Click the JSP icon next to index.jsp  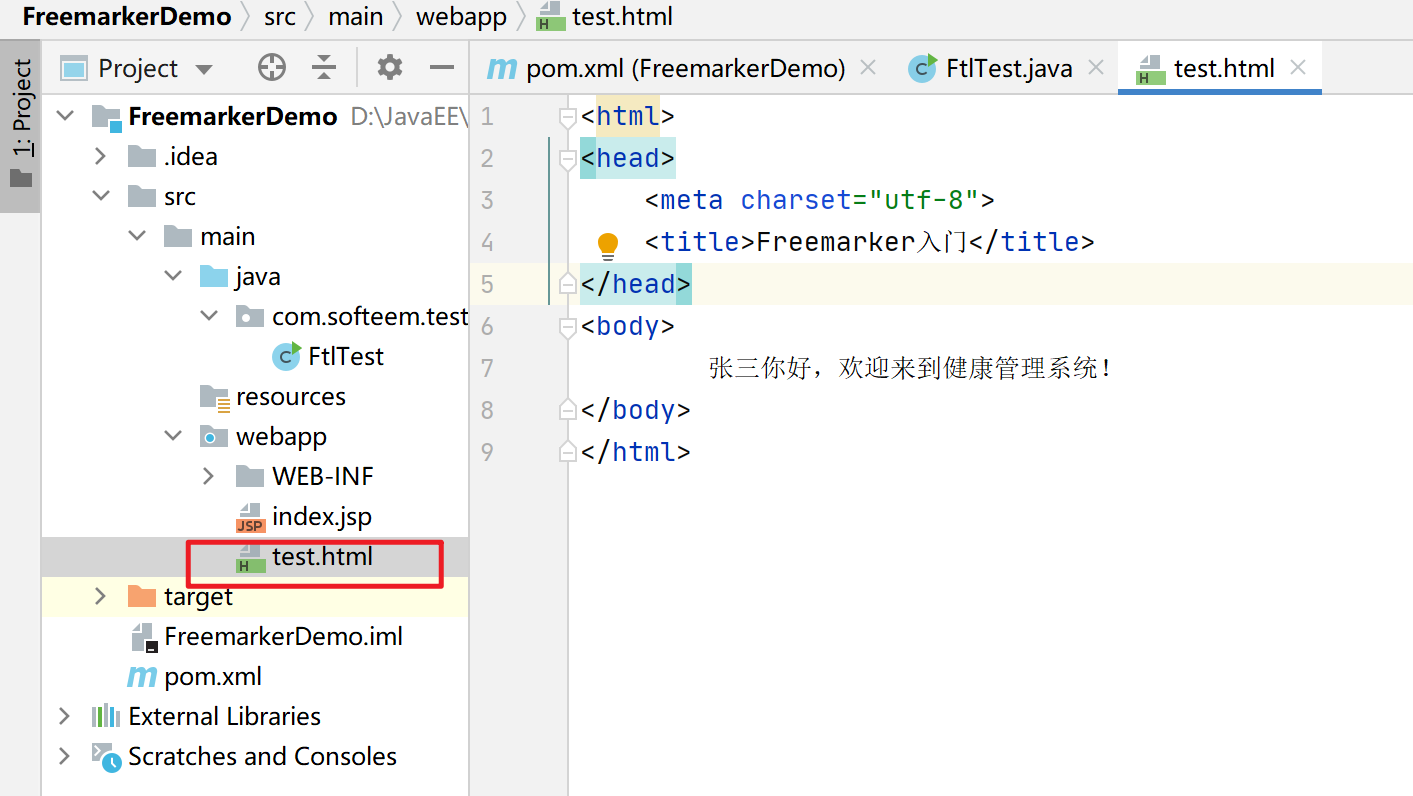249,516
